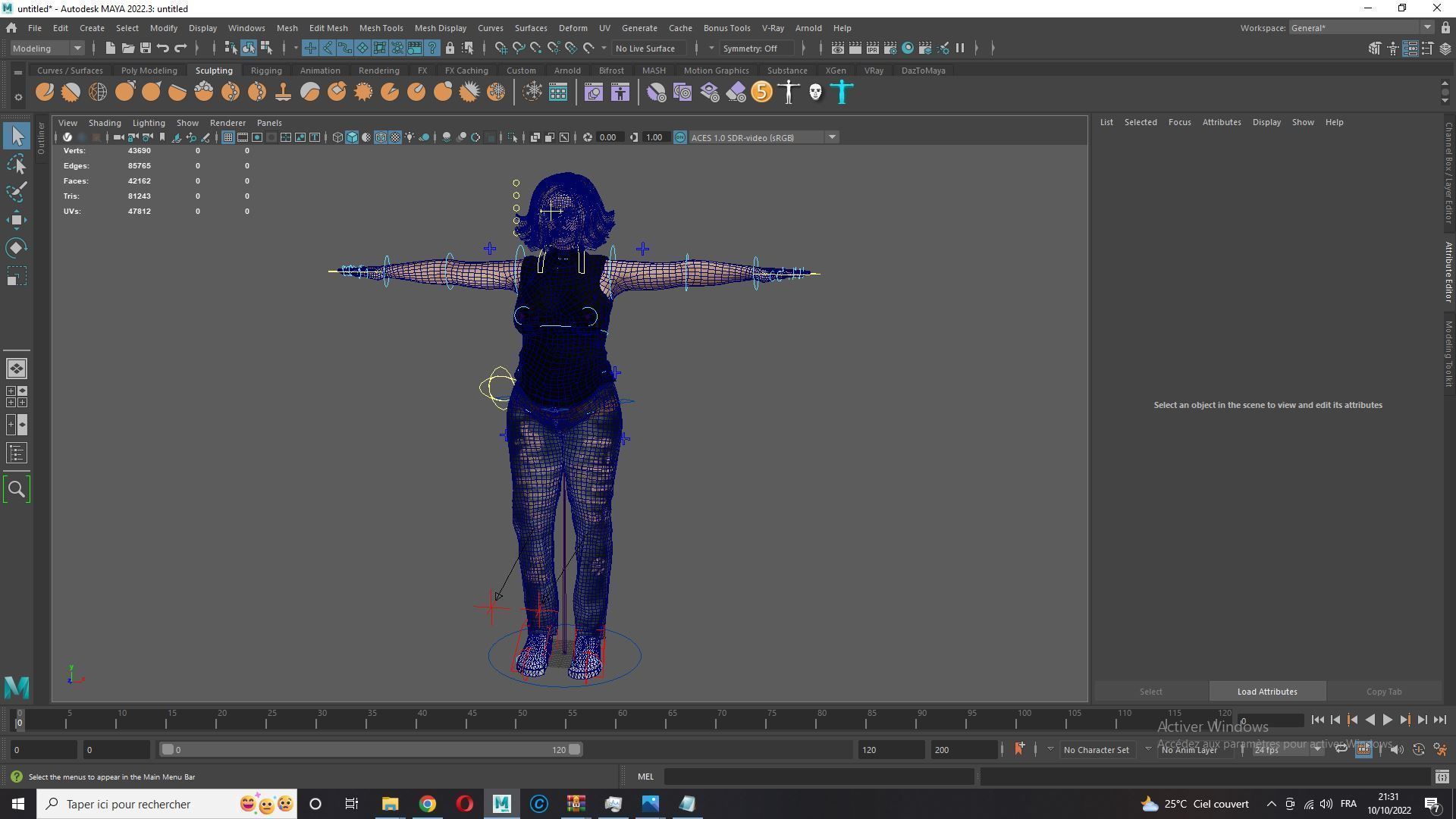This screenshot has width=1456, height=819.
Task: Open the Attribute Editor Focus menu
Action: pyautogui.click(x=1179, y=122)
